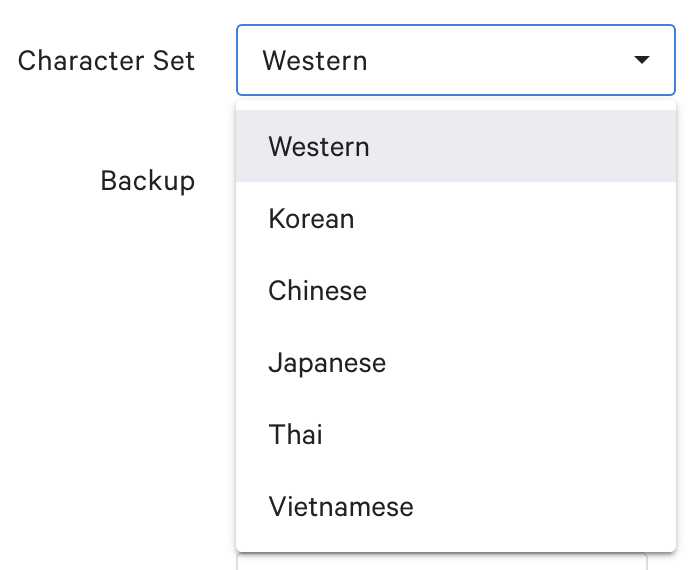Click the Character Set label
Screen dimensions: 694x570
click(107, 60)
